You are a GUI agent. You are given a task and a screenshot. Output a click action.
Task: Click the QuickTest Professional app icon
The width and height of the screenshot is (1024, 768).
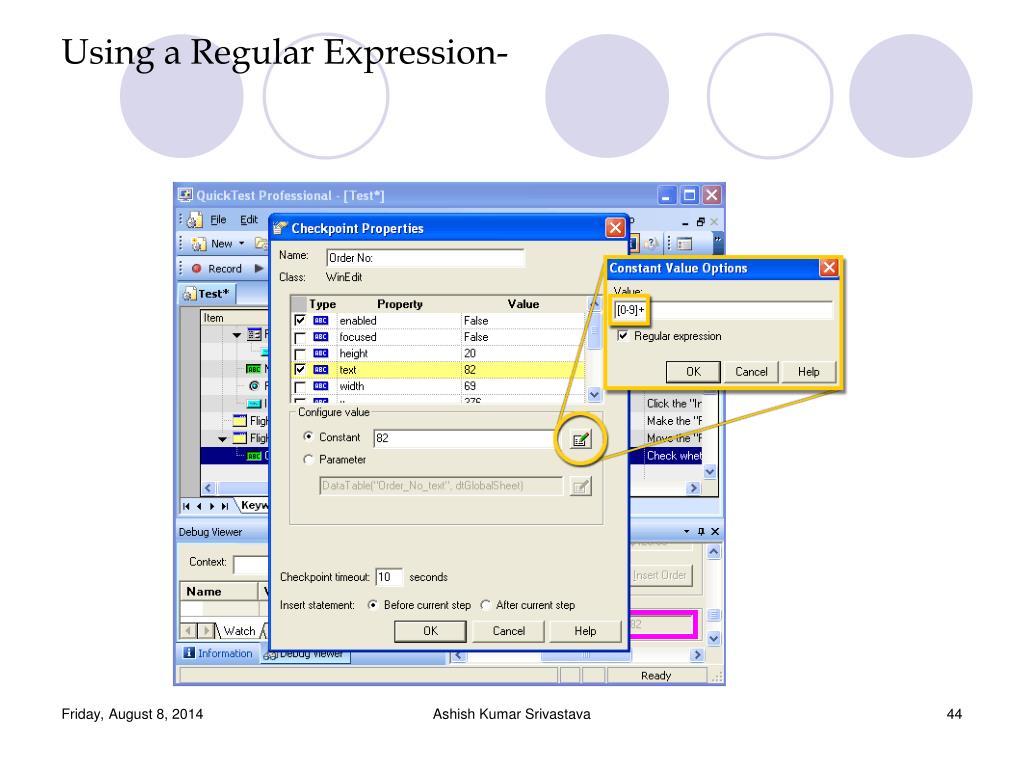point(185,195)
